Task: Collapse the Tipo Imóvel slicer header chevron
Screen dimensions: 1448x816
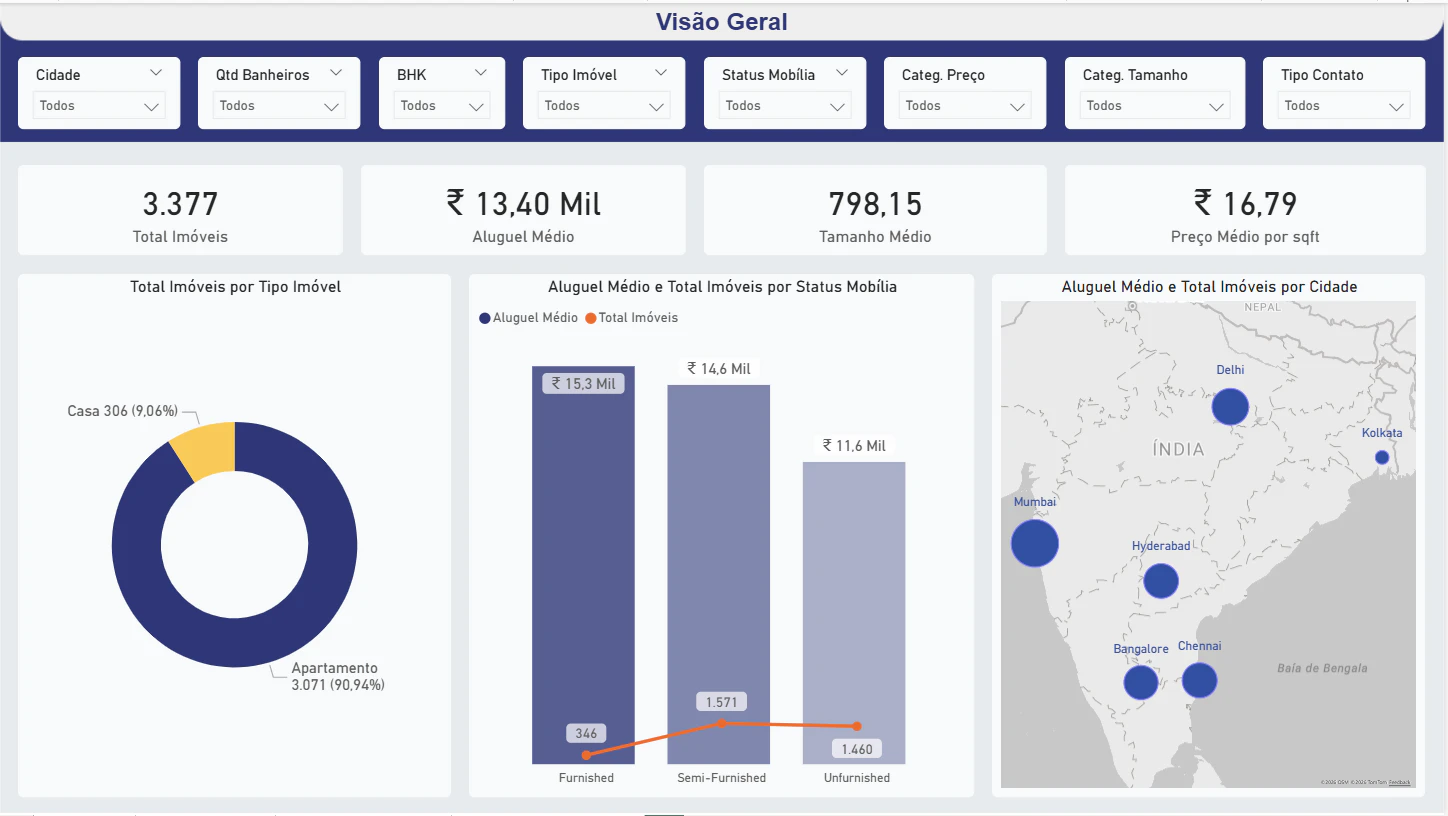Action: point(661,73)
